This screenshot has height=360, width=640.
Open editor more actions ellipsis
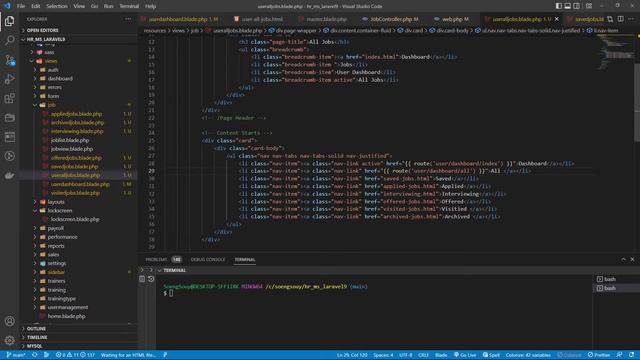tap(631, 19)
